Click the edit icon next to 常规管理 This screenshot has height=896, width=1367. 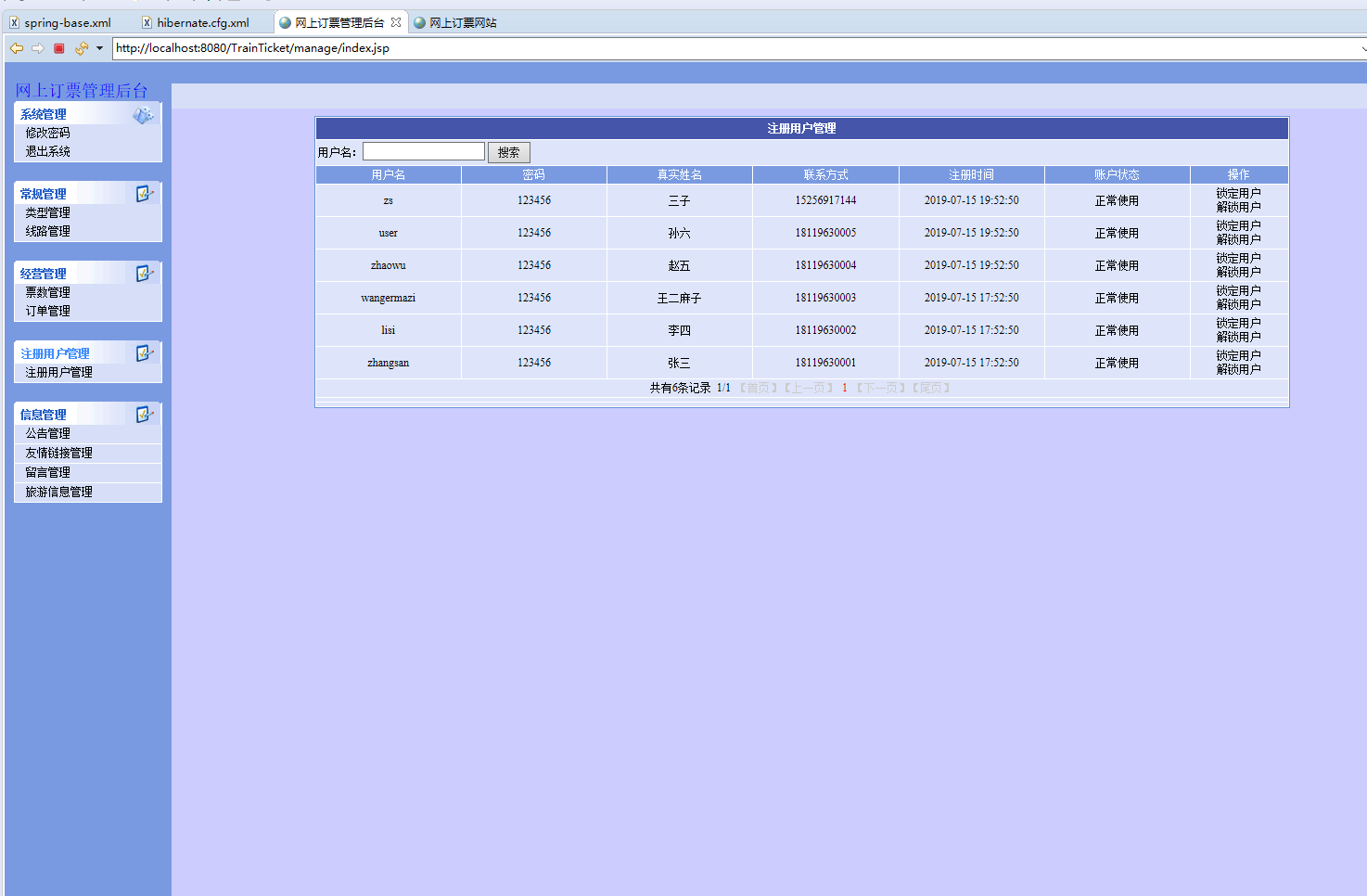pyautogui.click(x=144, y=194)
